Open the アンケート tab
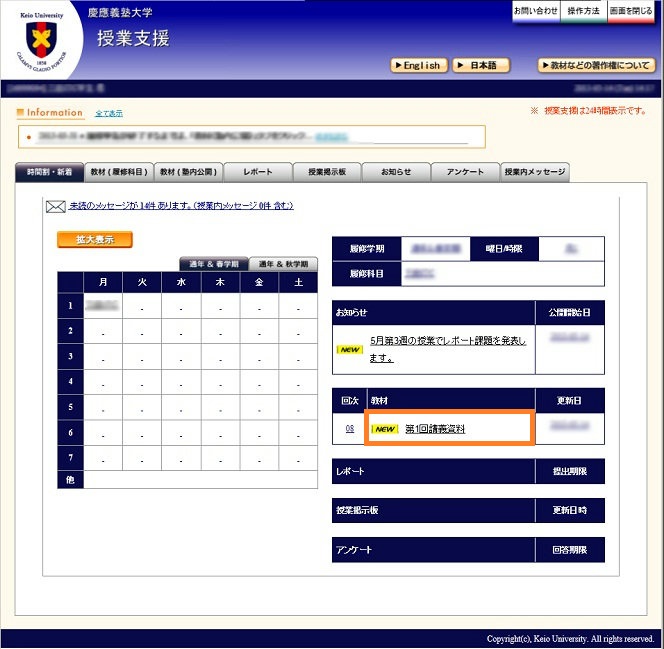664x649 pixels. pos(466,172)
